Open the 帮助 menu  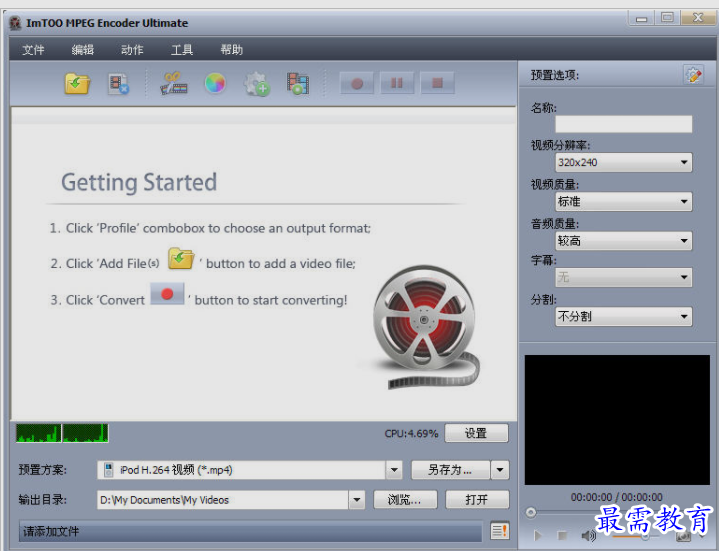click(x=231, y=50)
